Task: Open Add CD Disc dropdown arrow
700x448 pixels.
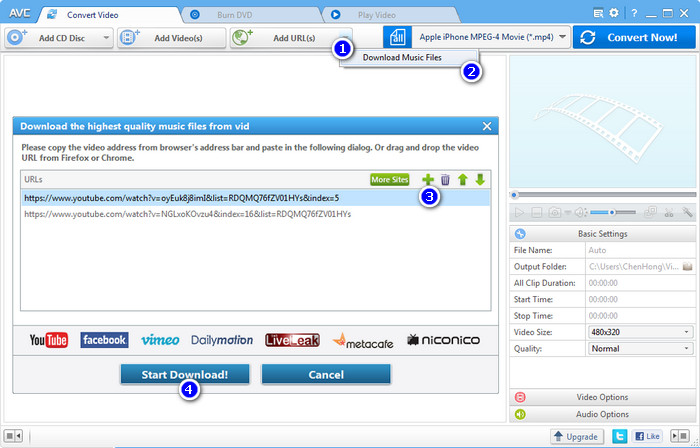Action: (x=106, y=38)
